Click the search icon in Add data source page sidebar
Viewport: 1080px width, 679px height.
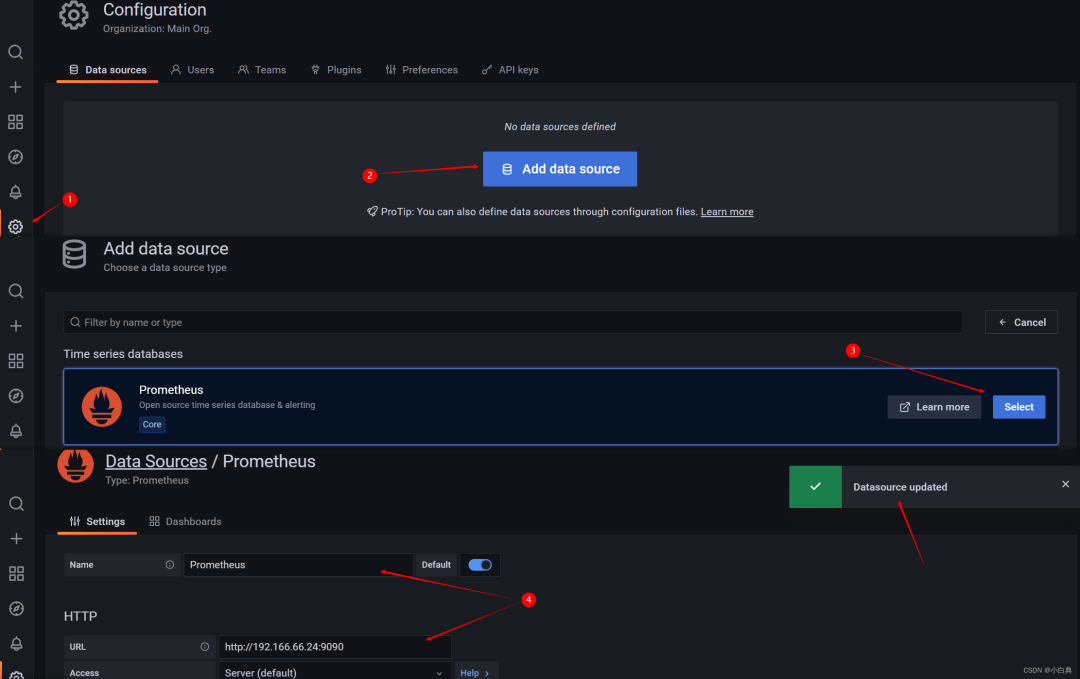(16, 291)
